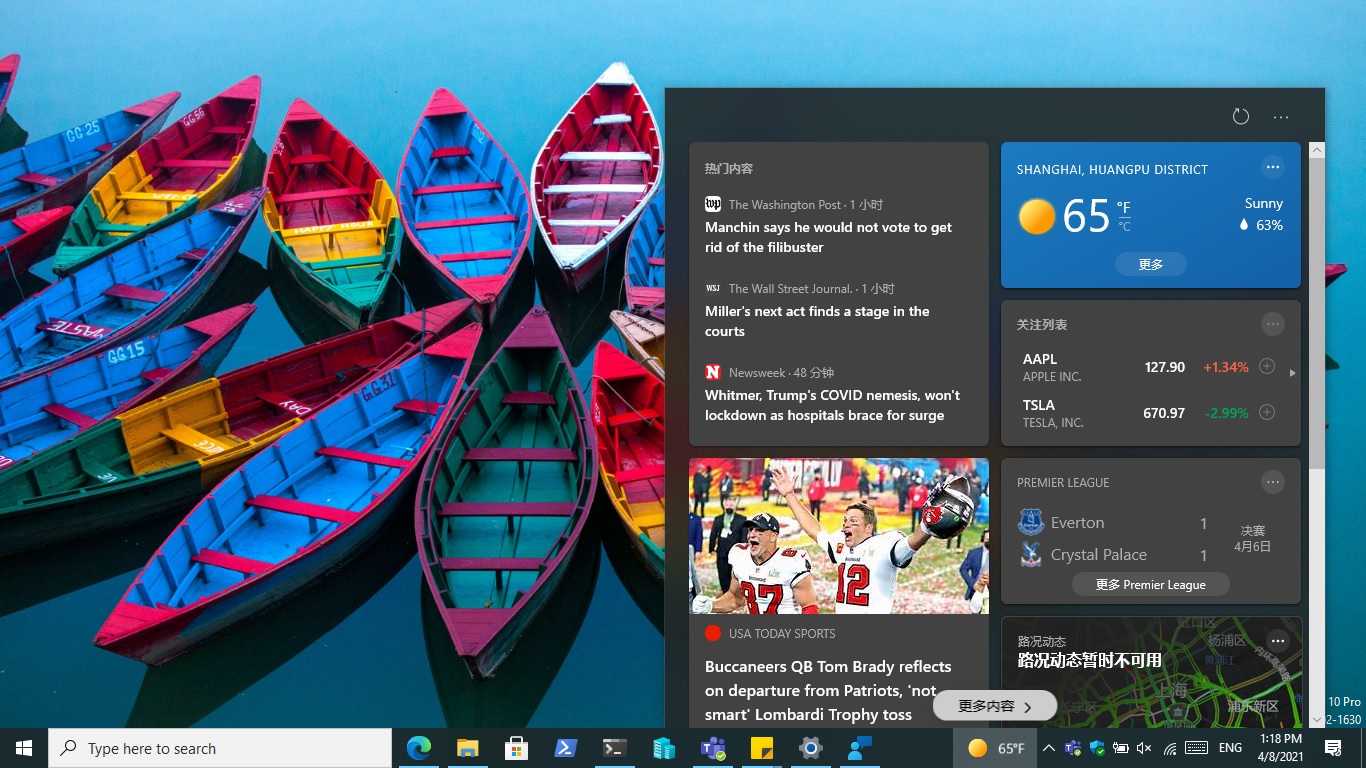Refresh the news feed with the refresh icon
The width and height of the screenshot is (1366, 768).
(x=1241, y=116)
